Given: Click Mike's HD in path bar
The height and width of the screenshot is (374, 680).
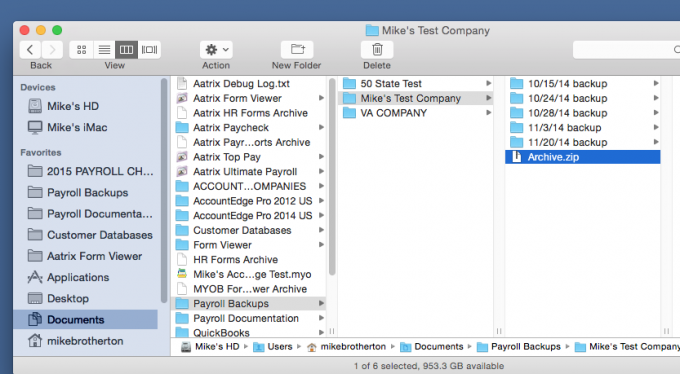Looking at the screenshot, I should (x=210, y=347).
